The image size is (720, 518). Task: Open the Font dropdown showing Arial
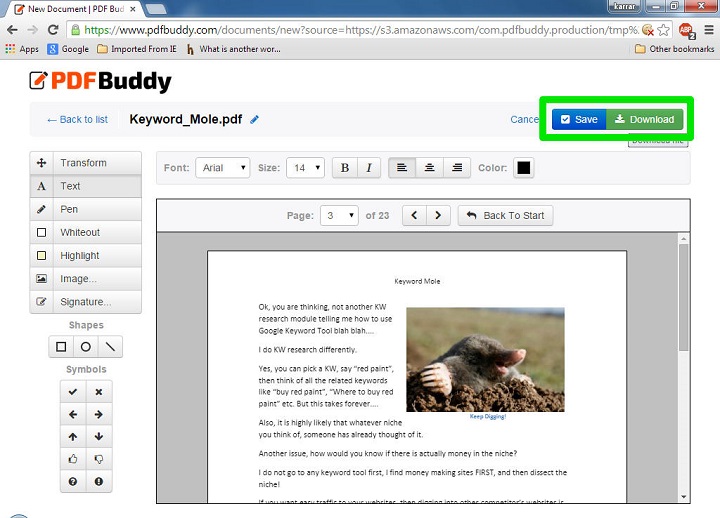tap(223, 168)
